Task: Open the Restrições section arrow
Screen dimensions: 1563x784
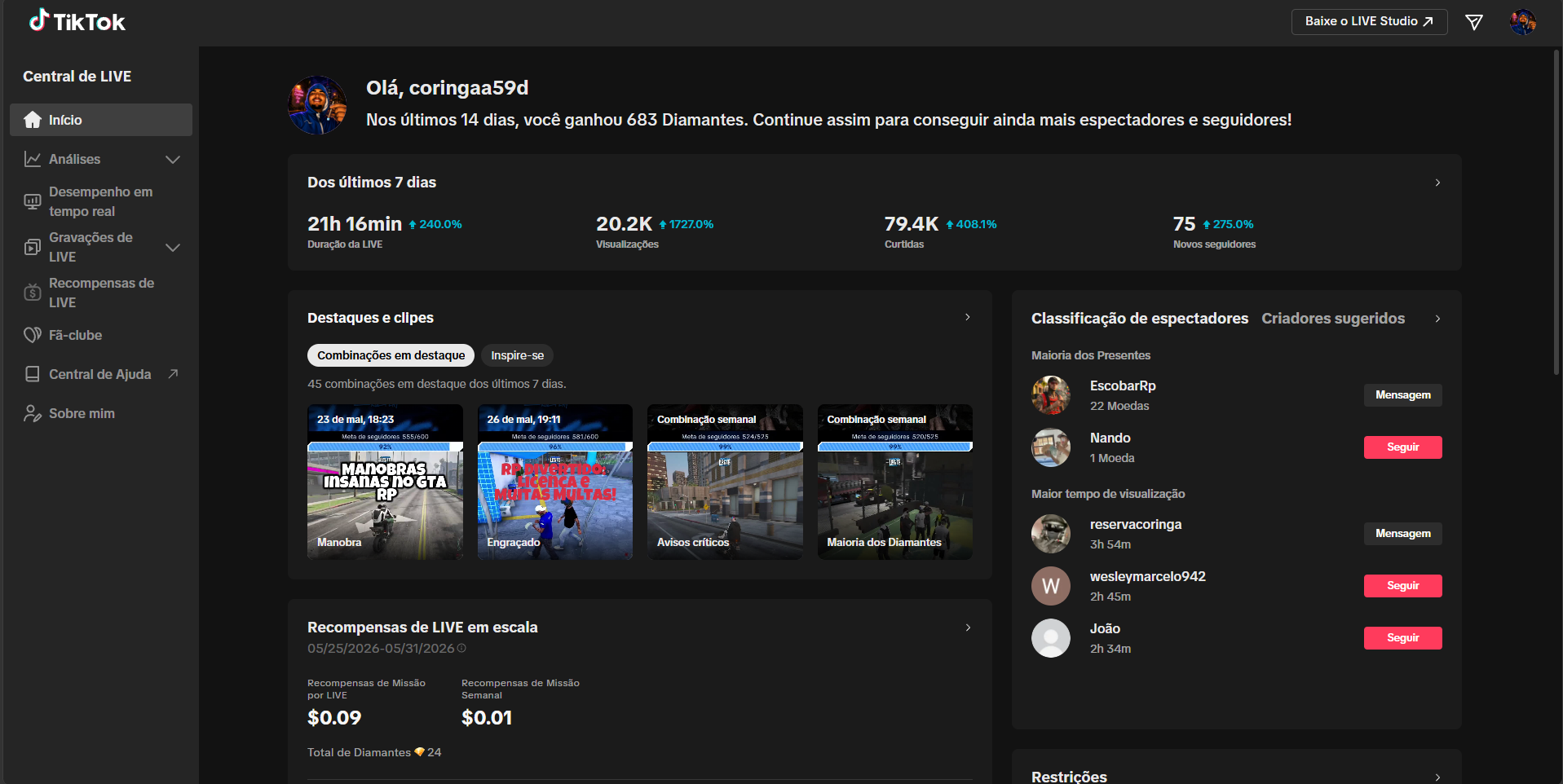Action: click(x=1437, y=777)
